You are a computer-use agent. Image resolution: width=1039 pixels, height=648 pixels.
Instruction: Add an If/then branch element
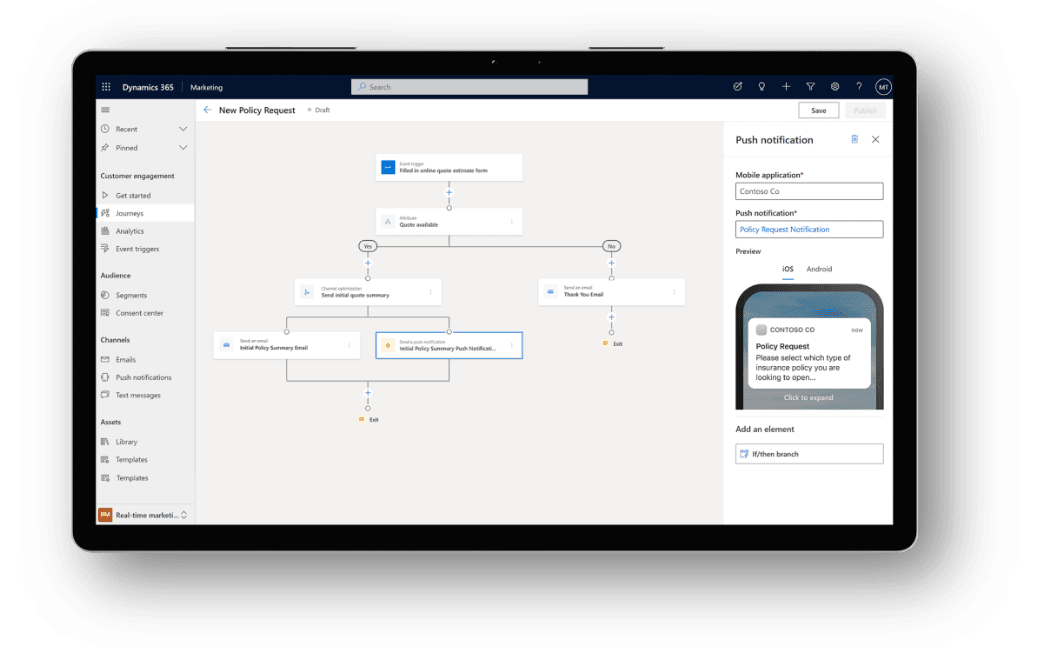click(x=809, y=454)
